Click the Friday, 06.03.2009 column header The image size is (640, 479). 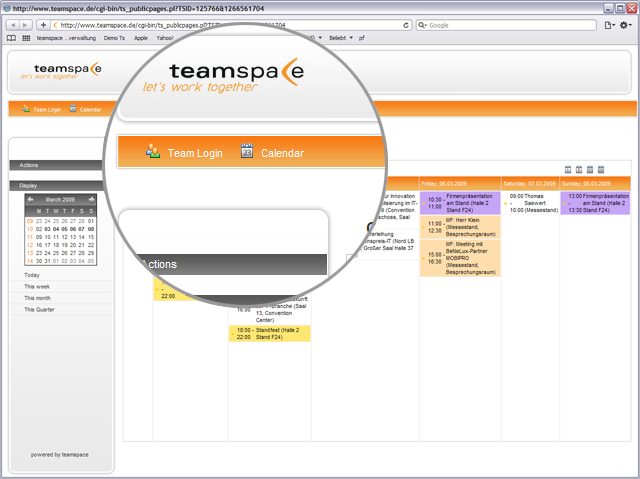click(x=460, y=183)
